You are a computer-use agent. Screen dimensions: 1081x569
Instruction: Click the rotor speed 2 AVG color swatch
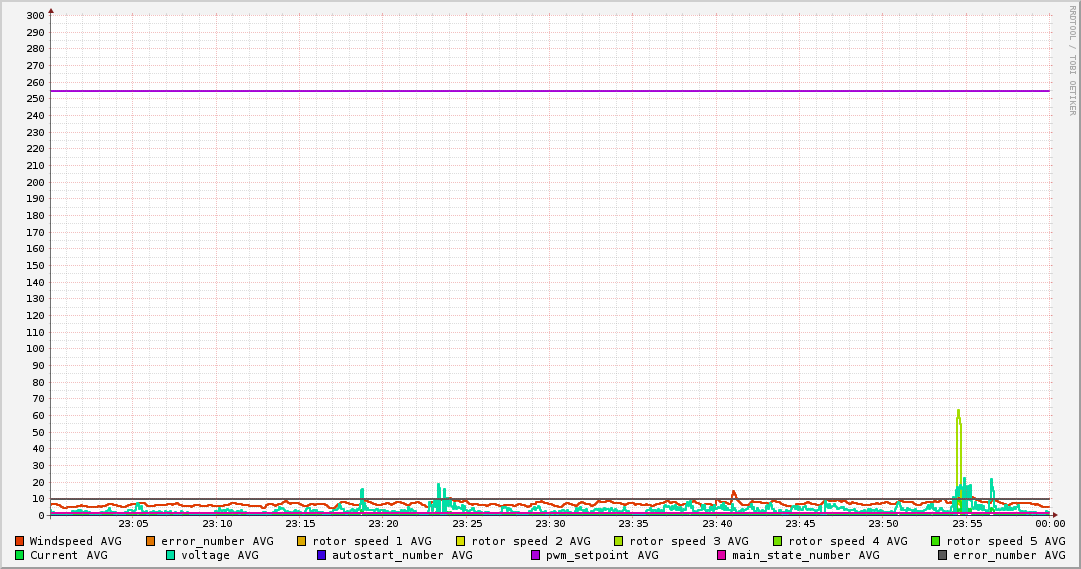pyautogui.click(x=461, y=541)
